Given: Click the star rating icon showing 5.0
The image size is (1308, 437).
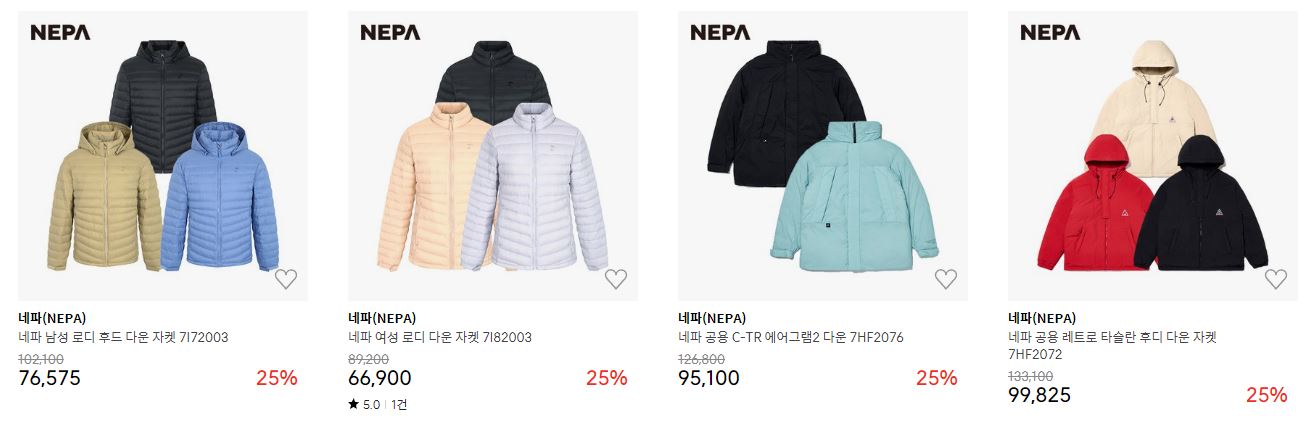Looking at the screenshot, I should tap(353, 405).
